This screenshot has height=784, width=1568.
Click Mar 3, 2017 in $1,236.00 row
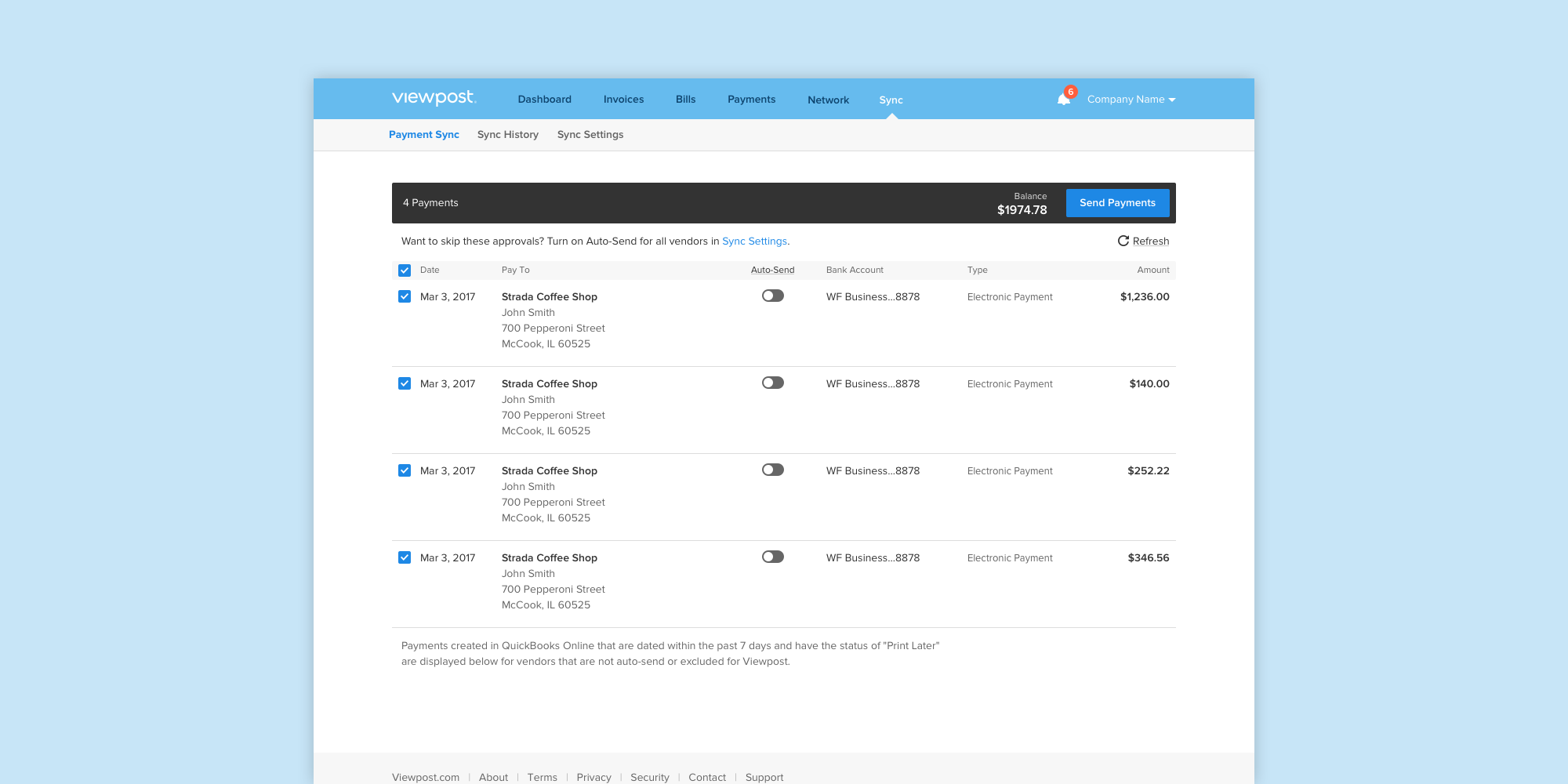click(x=448, y=297)
